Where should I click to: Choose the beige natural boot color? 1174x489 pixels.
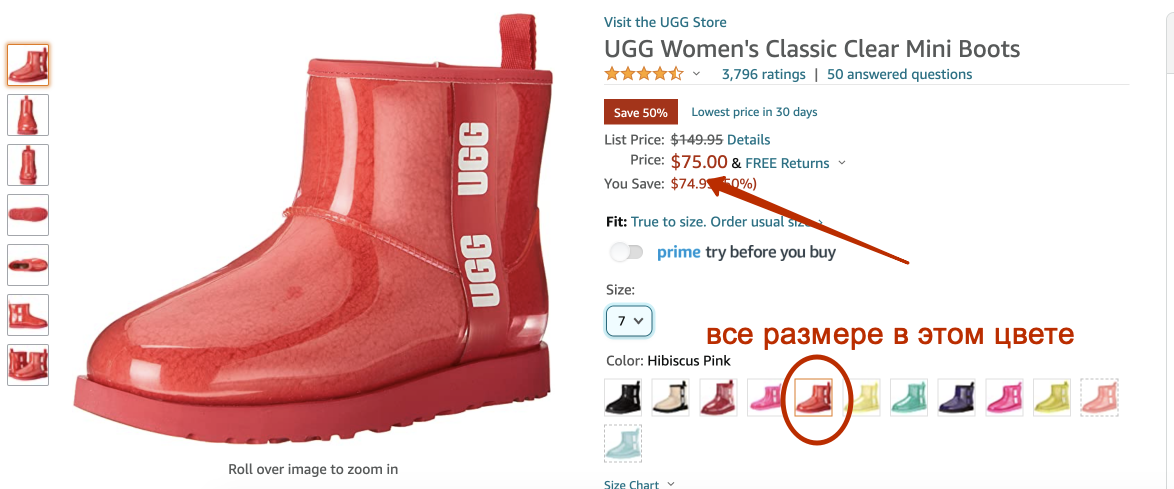click(x=671, y=397)
